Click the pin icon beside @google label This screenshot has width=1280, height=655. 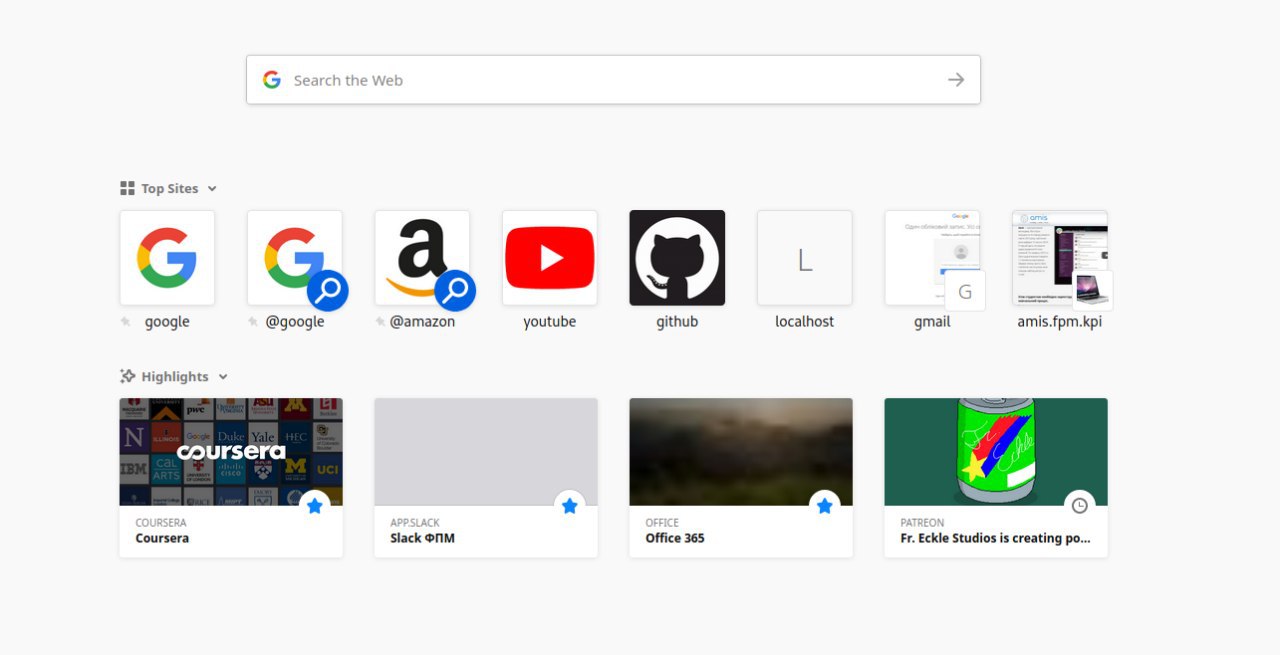pyautogui.click(x=254, y=322)
